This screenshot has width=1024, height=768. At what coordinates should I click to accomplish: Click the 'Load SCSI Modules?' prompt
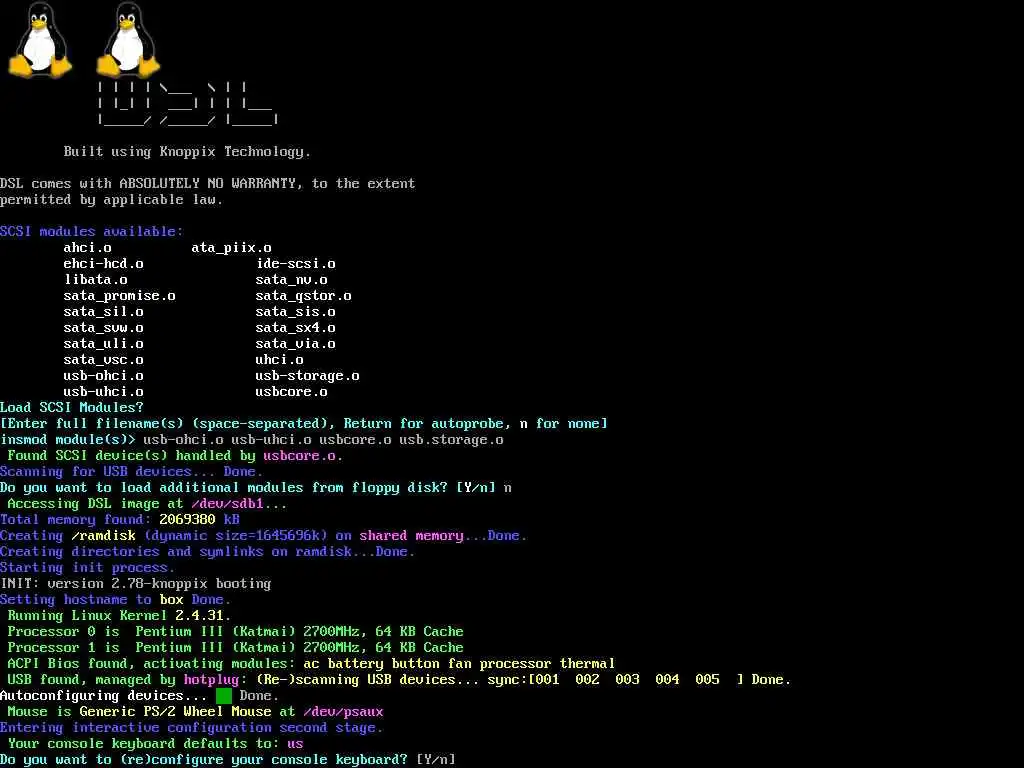click(72, 408)
